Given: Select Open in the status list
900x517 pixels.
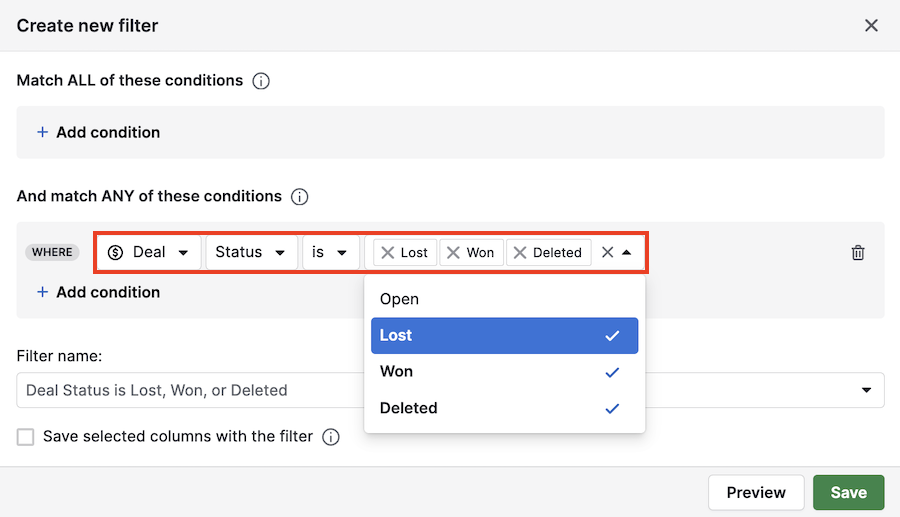Looking at the screenshot, I should pos(400,299).
